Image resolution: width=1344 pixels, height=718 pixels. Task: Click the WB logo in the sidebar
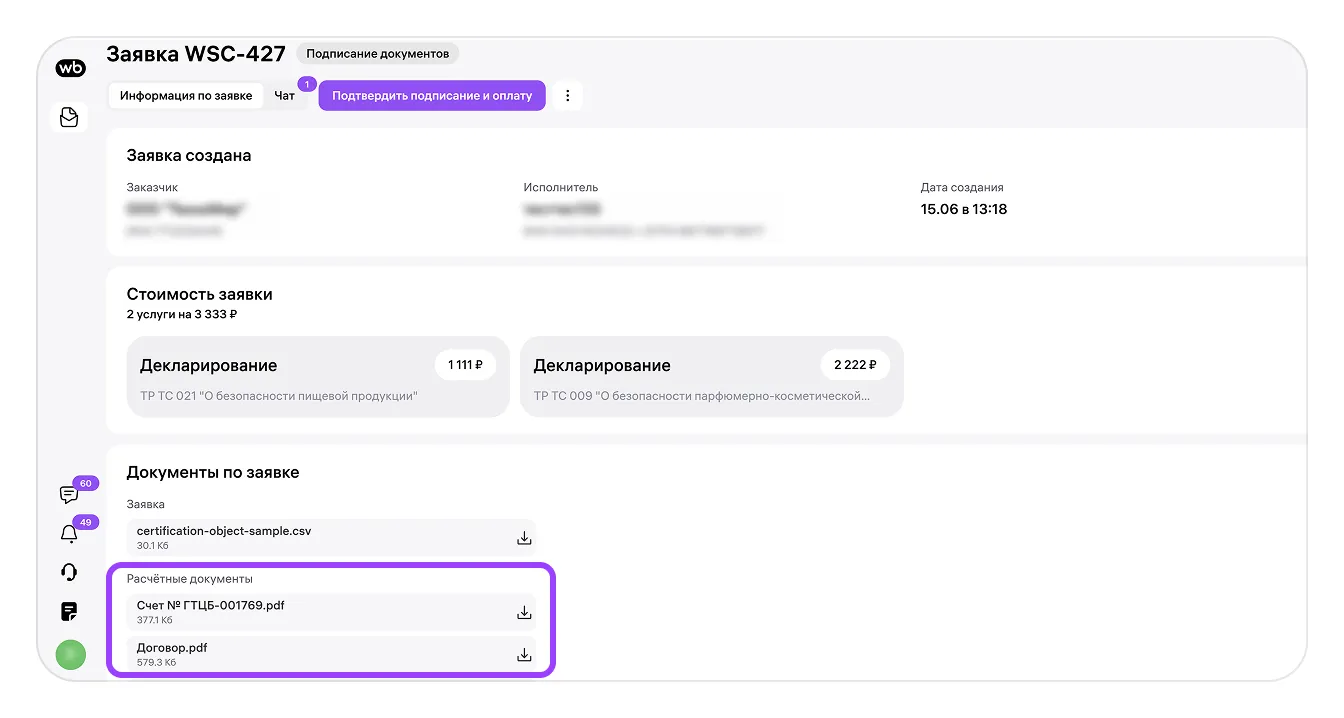tap(70, 68)
